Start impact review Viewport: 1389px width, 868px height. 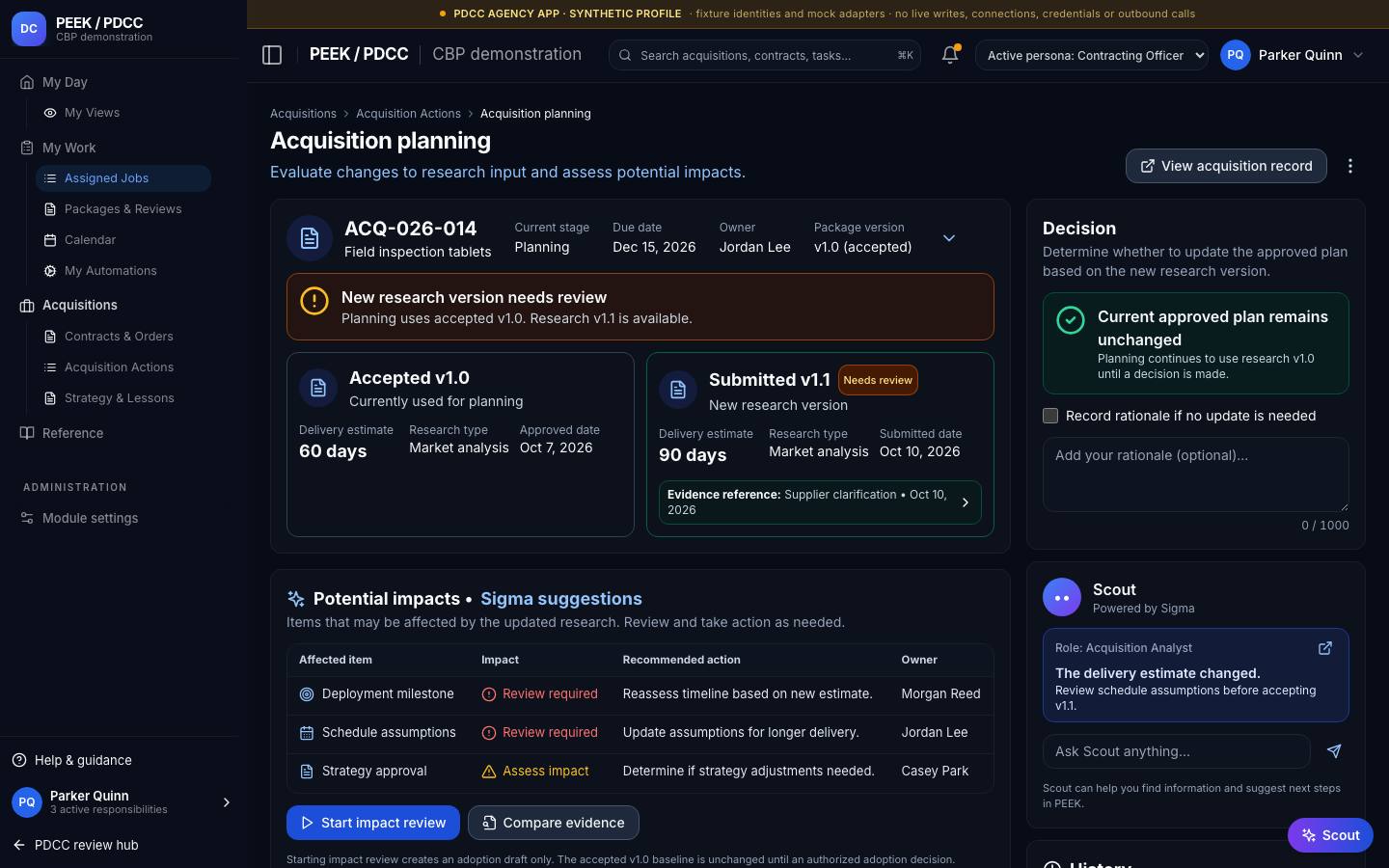373,823
